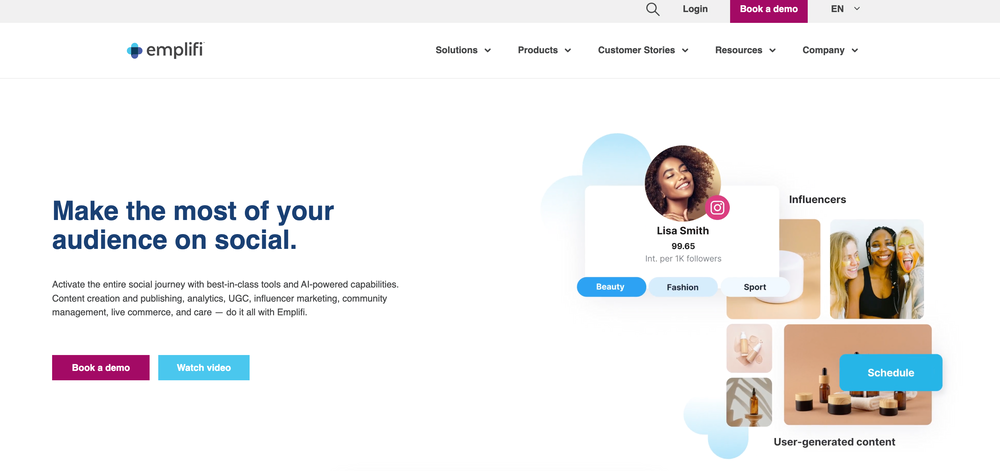Image resolution: width=1000 pixels, height=471 pixels.
Task: Select the Beauty tag pill
Action: click(611, 287)
